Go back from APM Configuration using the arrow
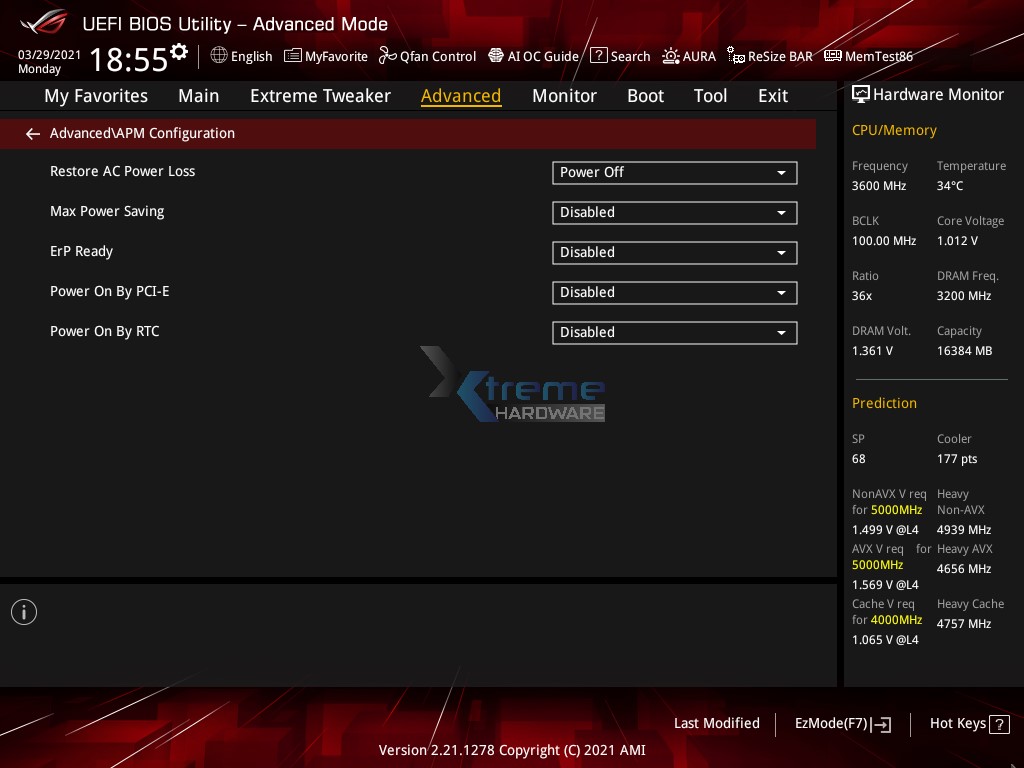Viewport: 1024px width, 768px height. point(32,133)
